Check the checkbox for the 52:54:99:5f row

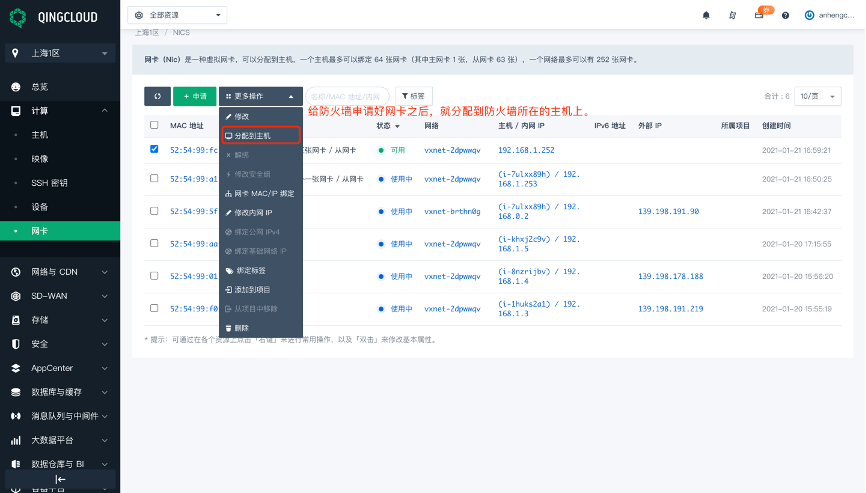point(154,211)
